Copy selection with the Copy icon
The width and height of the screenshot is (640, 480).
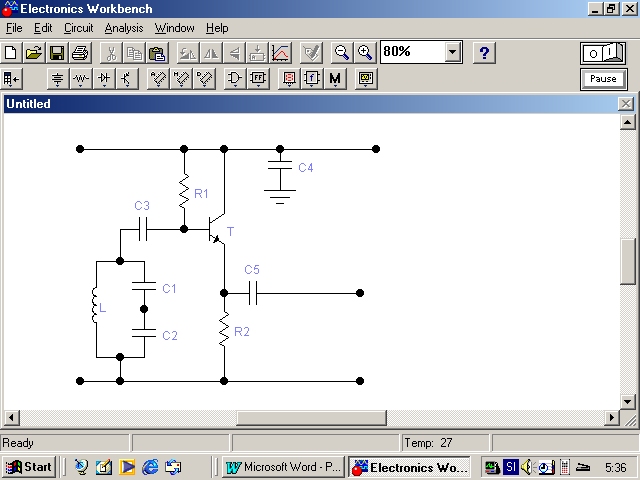[x=134, y=53]
